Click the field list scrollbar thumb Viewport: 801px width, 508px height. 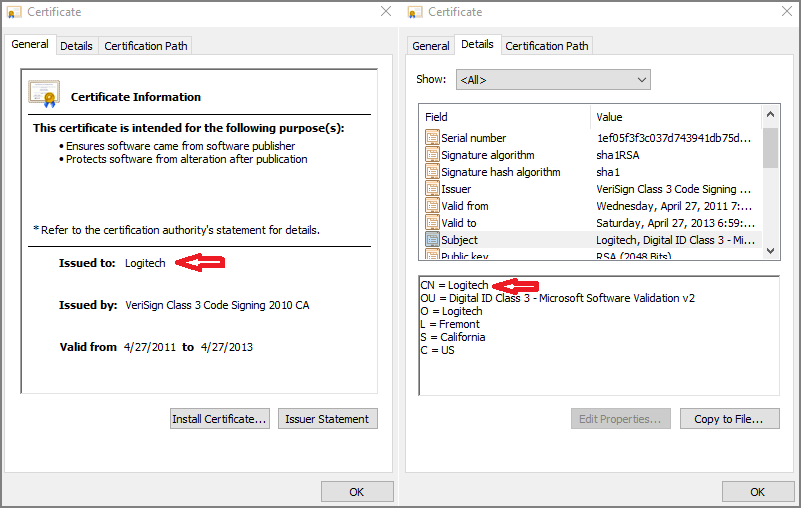click(x=770, y=148)
